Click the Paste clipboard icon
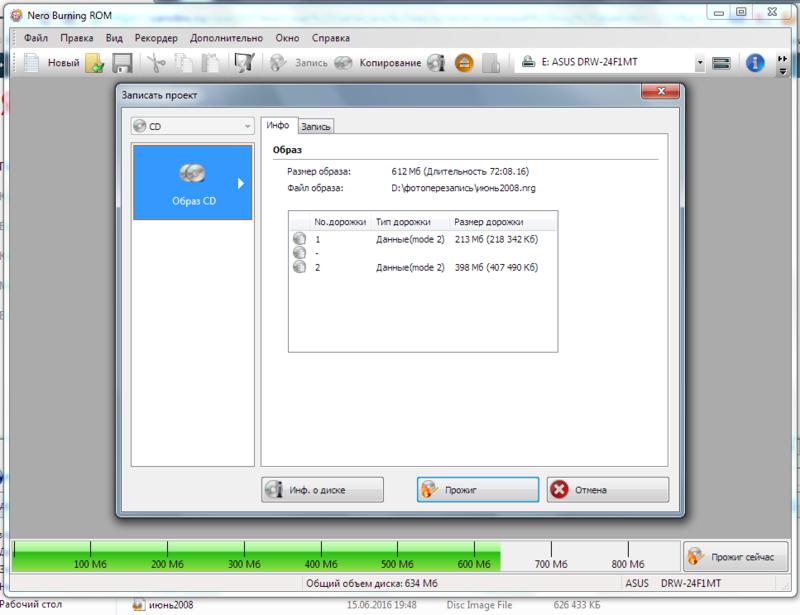This screenshot has height=615, width=800. click(x=210, y=63)
